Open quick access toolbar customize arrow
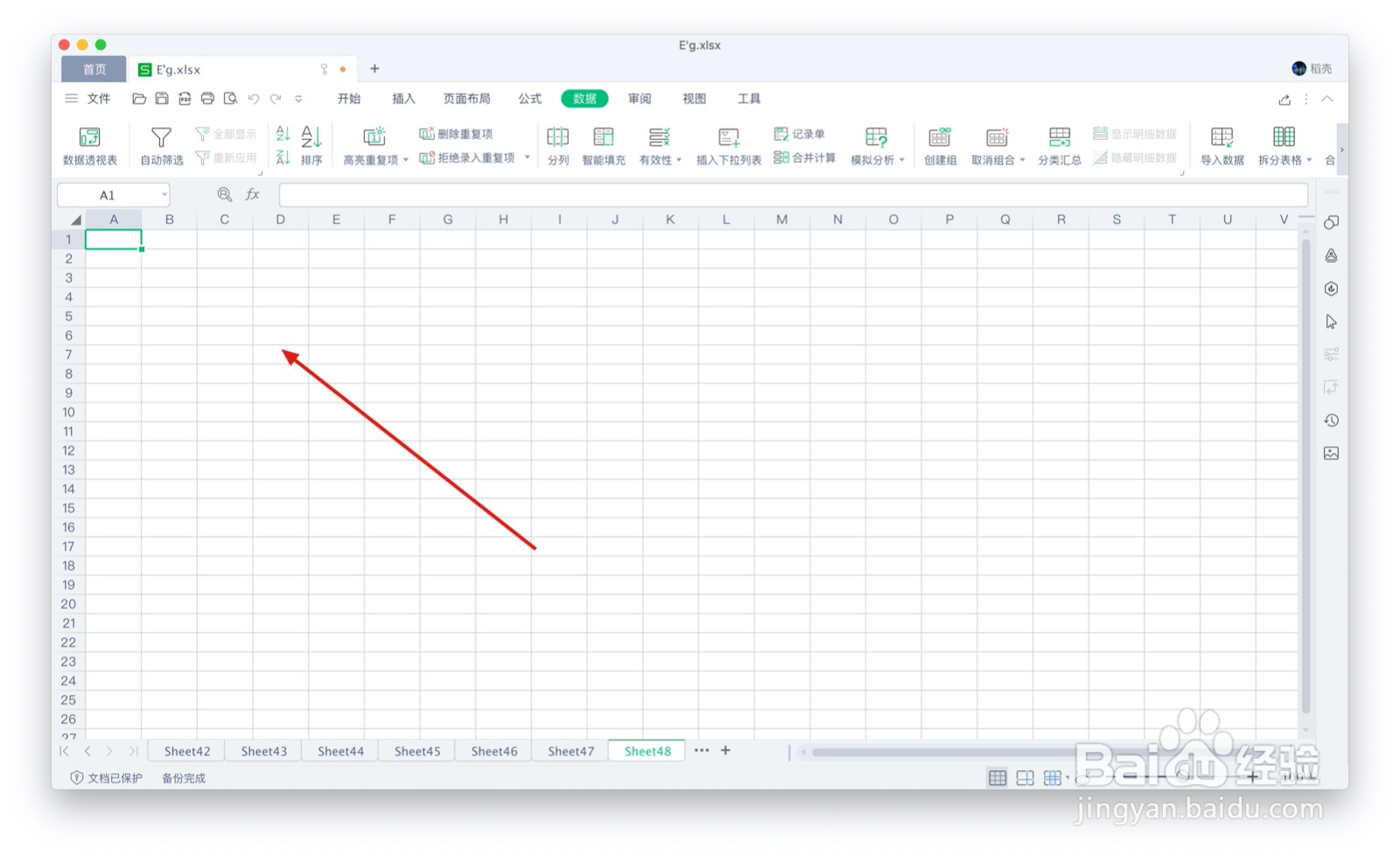The image size is (1400, 857). (298, 99)
